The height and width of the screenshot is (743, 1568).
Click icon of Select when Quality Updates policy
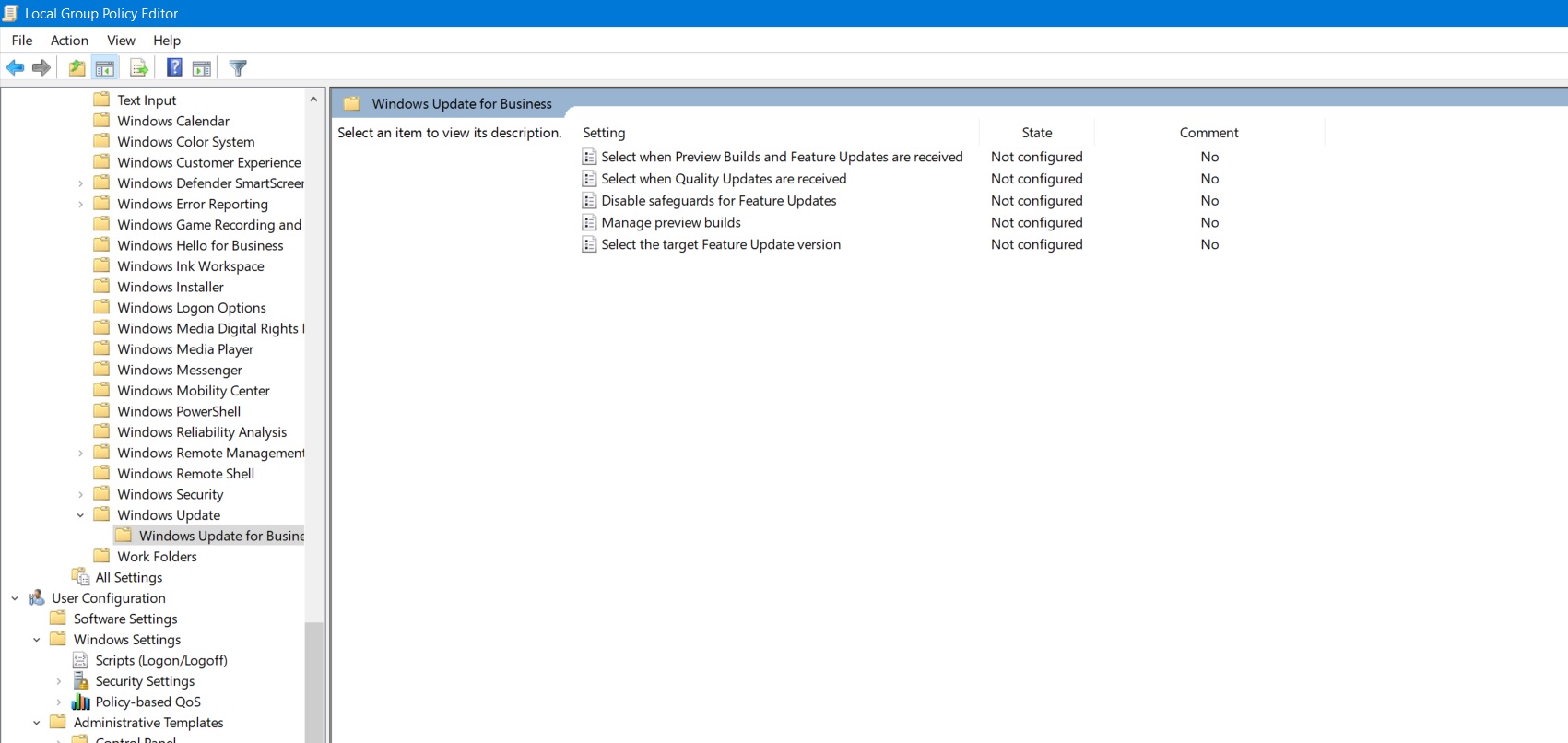tap(589, 179)
